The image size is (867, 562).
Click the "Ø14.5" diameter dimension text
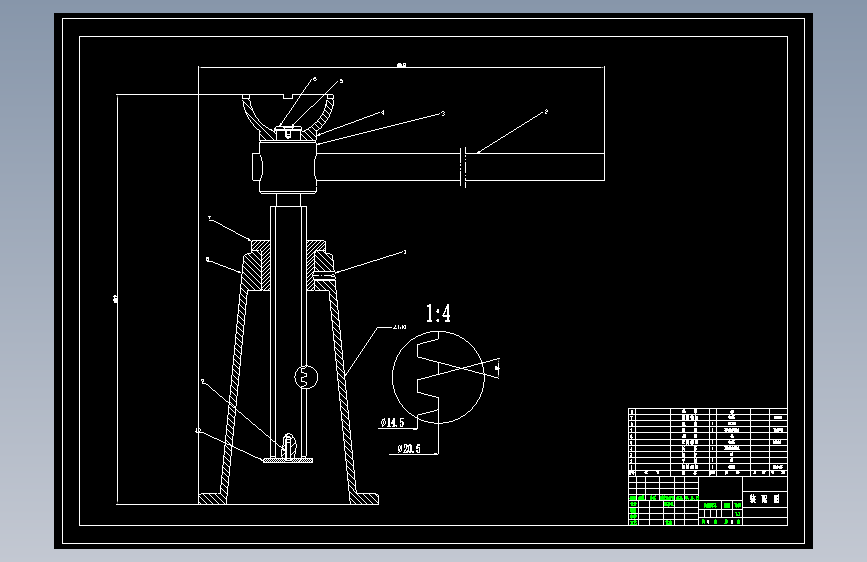(393, 423)
